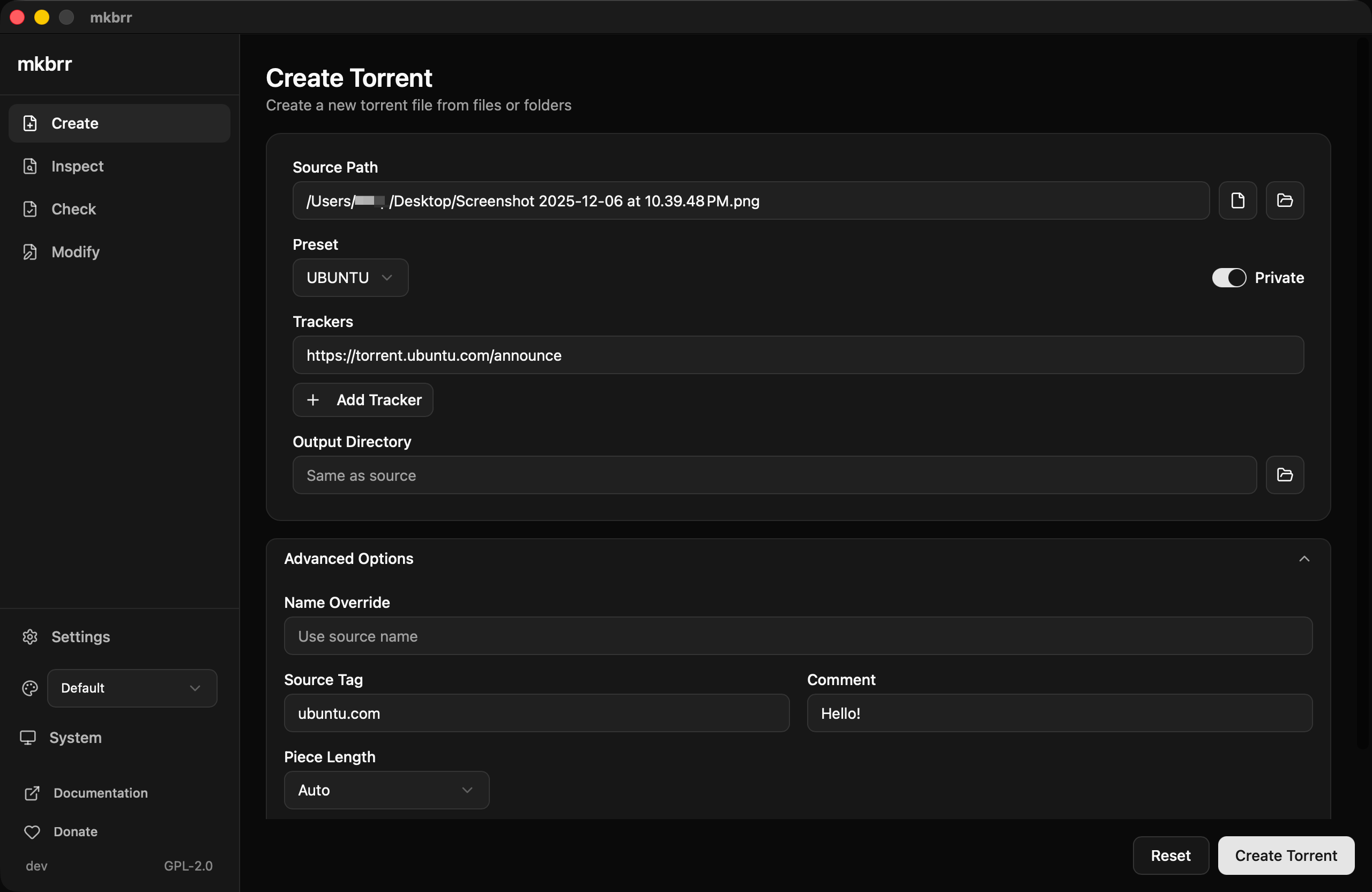Click the folder browse icon for Output Directory
Image resolution: width=1372 pixels, height=892 pixels.
point(1285,474)
